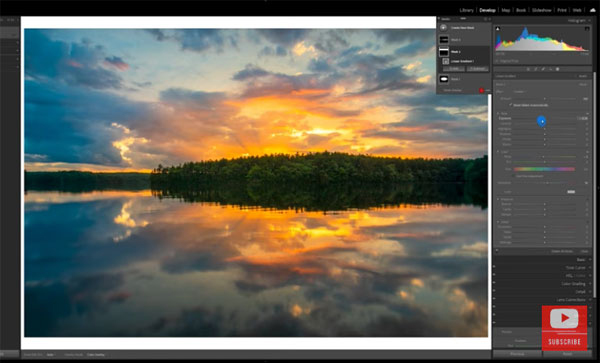Collapse the Tone section triangle

[498, 114]
